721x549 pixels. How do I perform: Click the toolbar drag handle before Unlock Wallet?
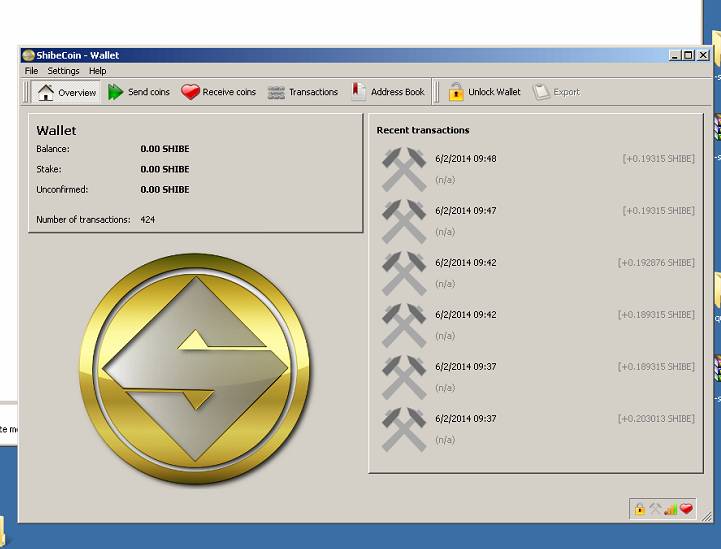[x=436, y=92]
